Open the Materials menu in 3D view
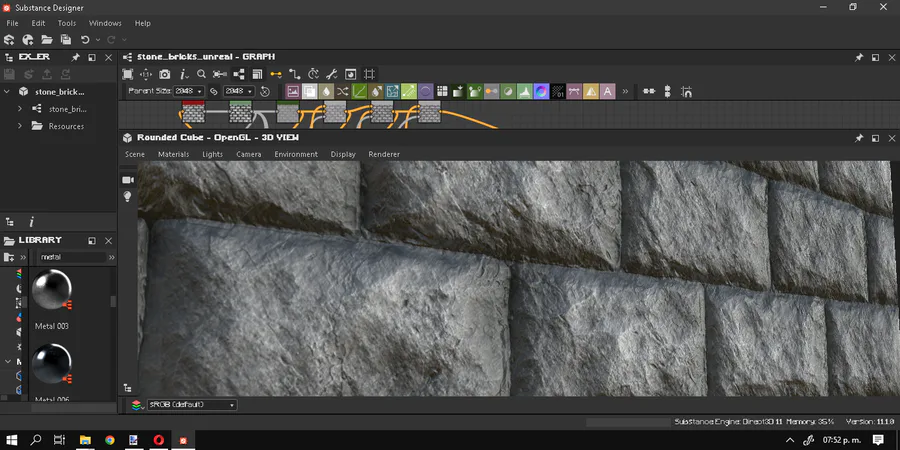This screenshot has height=450, width=900. pos(173,155)
